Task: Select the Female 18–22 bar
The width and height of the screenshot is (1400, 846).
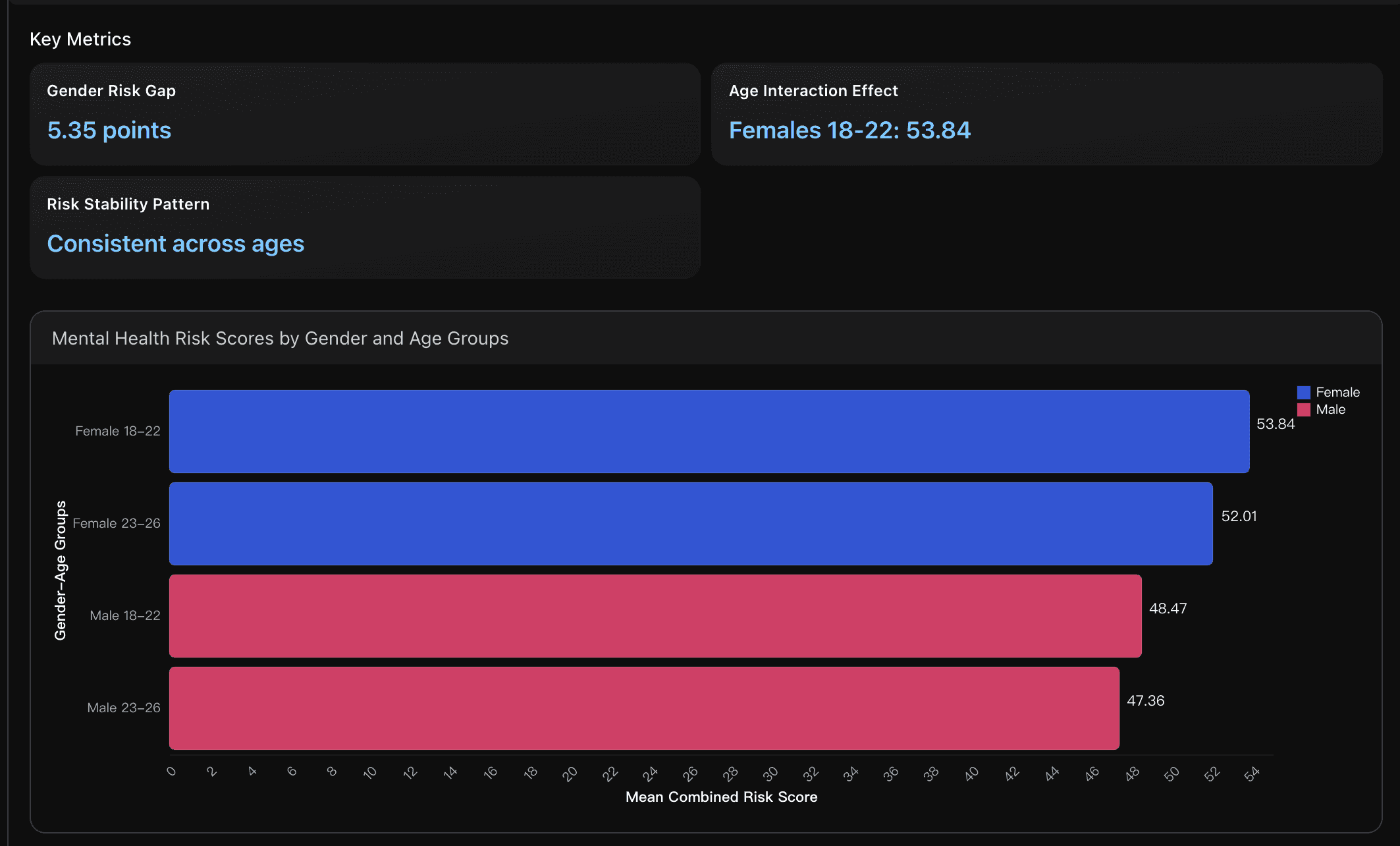Action: point(709,432)
